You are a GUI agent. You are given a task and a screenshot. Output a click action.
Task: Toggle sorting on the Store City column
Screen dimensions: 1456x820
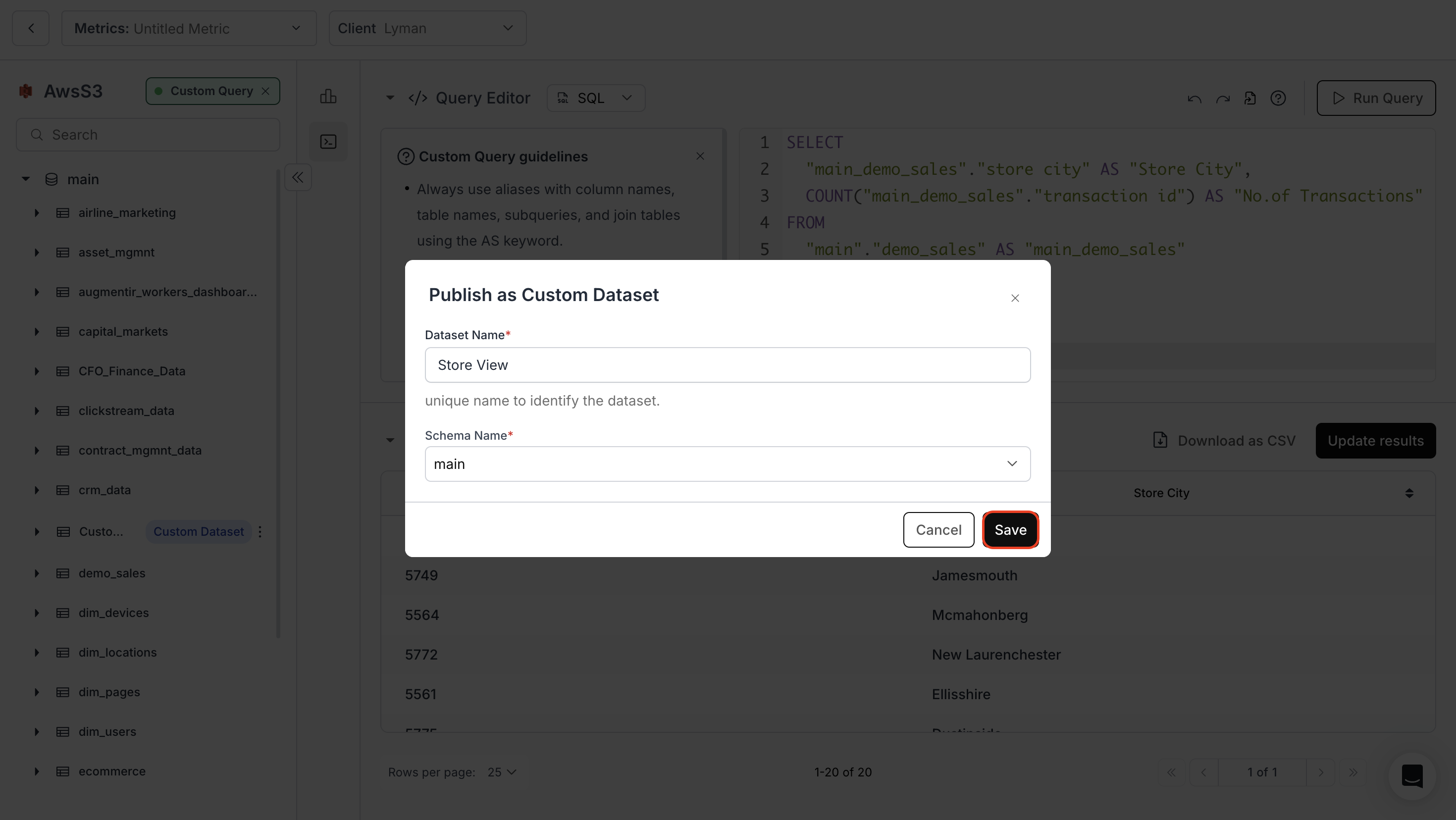click(1409, 493)
